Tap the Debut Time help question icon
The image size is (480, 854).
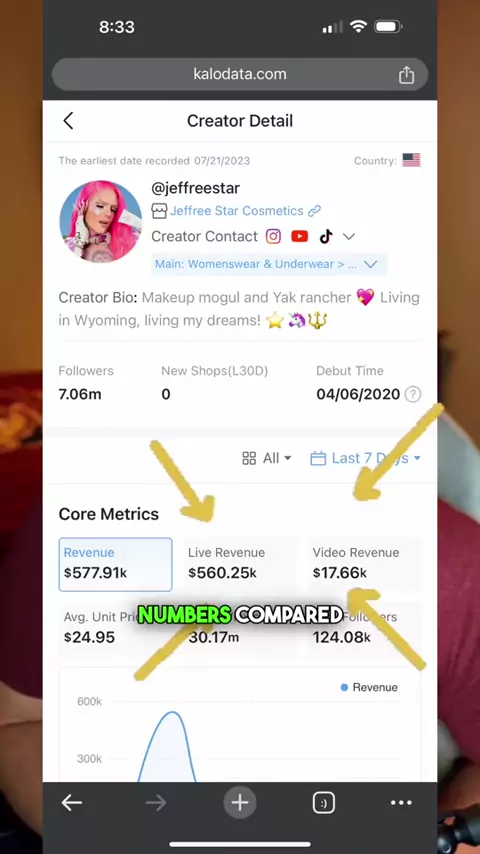pyautogui.click(x=413, y=394)
